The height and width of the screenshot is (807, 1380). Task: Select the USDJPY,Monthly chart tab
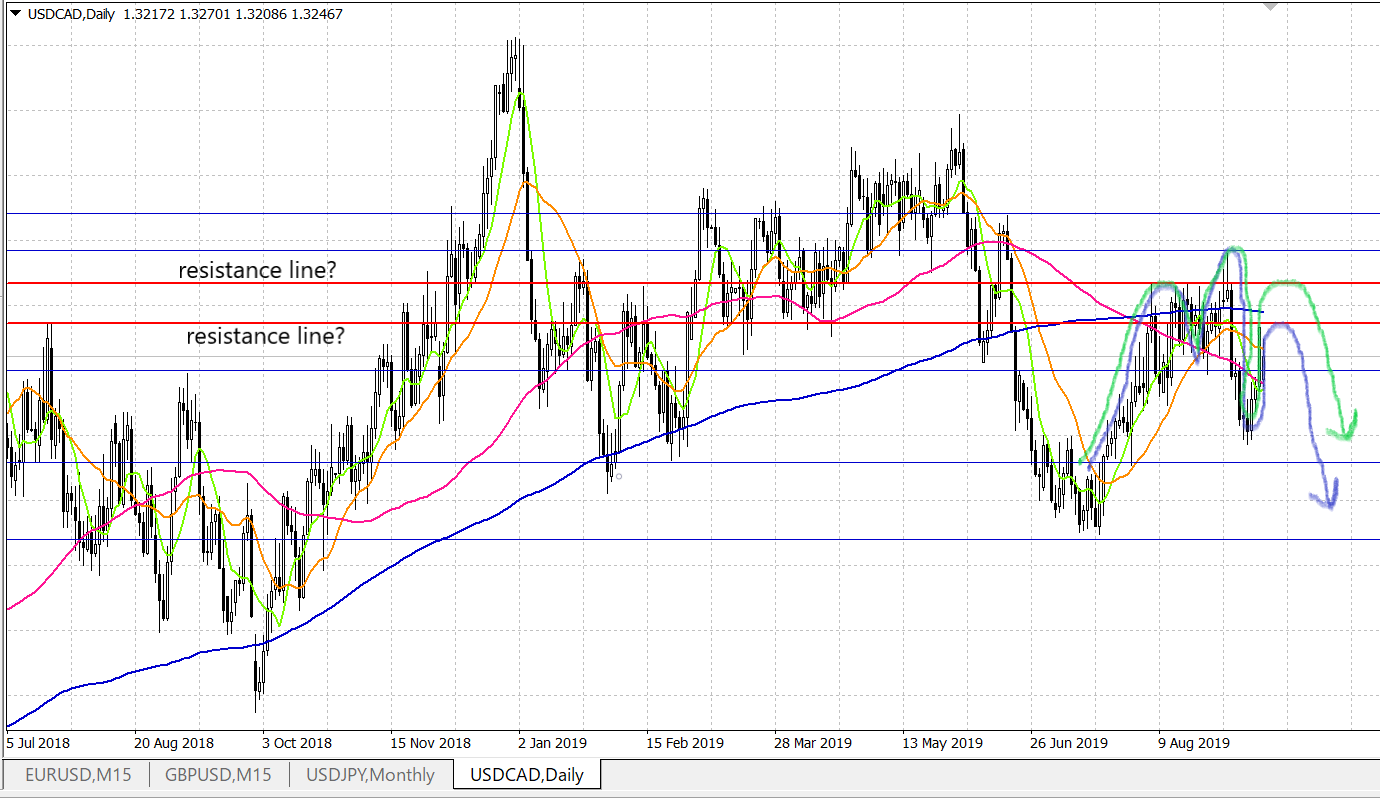point(372,774)
